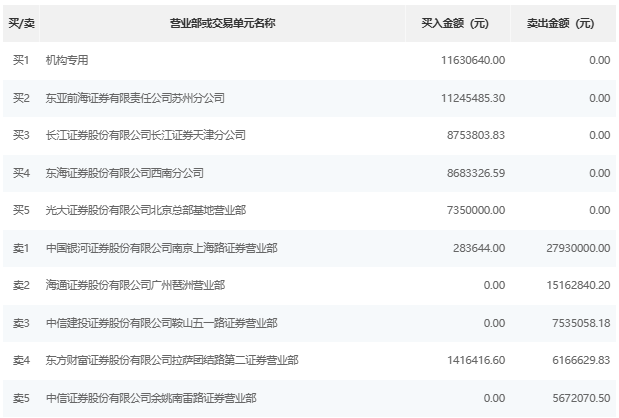The height and width of the screenshot is (418, 619).
Task: Open 长江证券股份有限公司长江证券天津分公司 entry
Action: (x=146, y=135)
